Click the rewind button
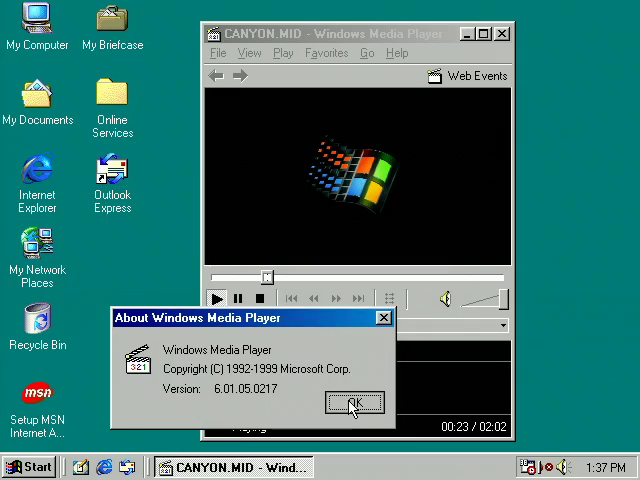Screen dimensions: 640x480 (x=313, y=299)
